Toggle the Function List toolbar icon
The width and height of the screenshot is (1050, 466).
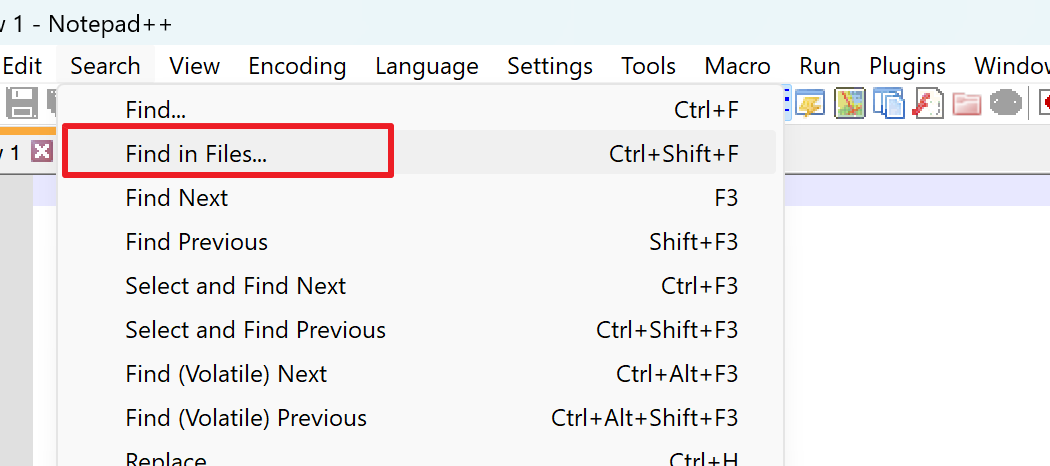coord(928,104)
